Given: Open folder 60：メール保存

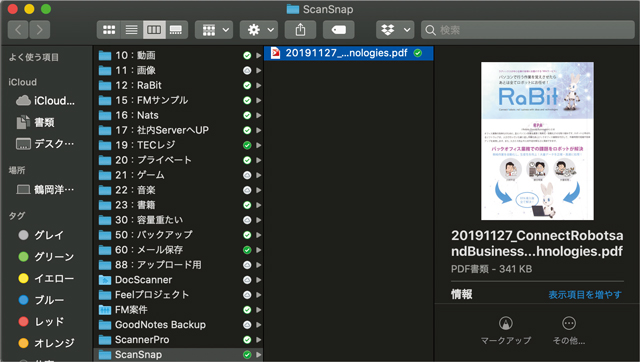Looking at the screenshot, I should point(178,250).
